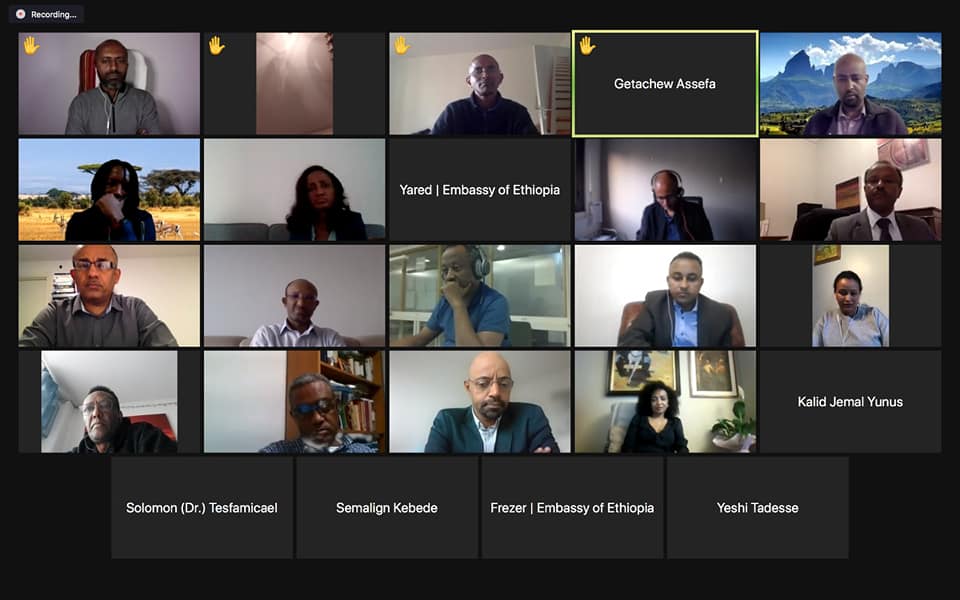Click raised hand on the blank wall video tile
Viewport: 960px width, 600px height.
click(217, 45)
